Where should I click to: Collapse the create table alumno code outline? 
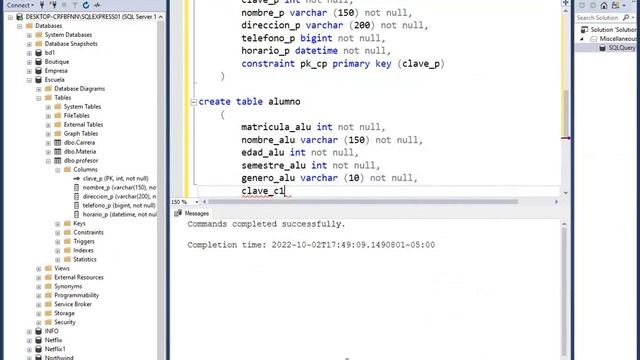(x=194, y=102)
